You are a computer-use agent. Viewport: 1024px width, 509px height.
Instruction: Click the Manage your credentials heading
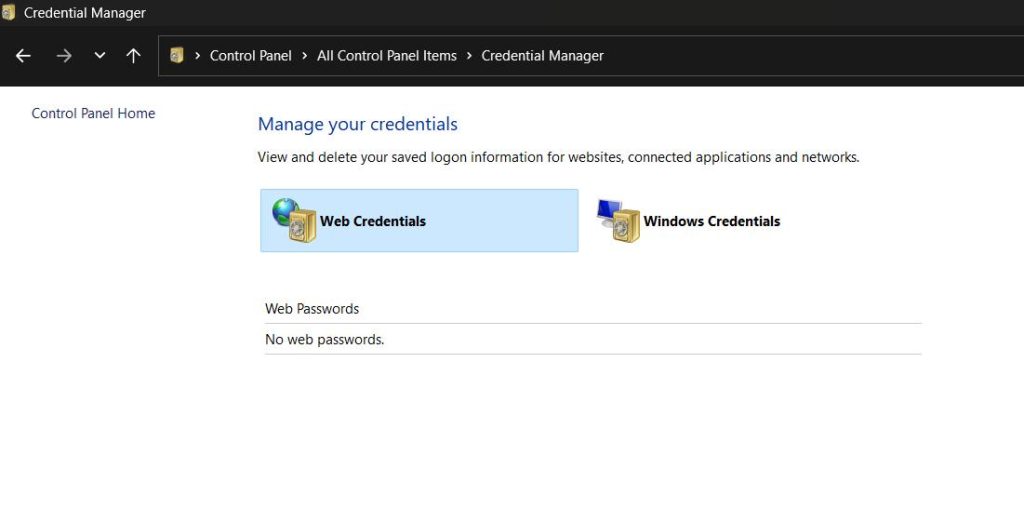[358, 124]
